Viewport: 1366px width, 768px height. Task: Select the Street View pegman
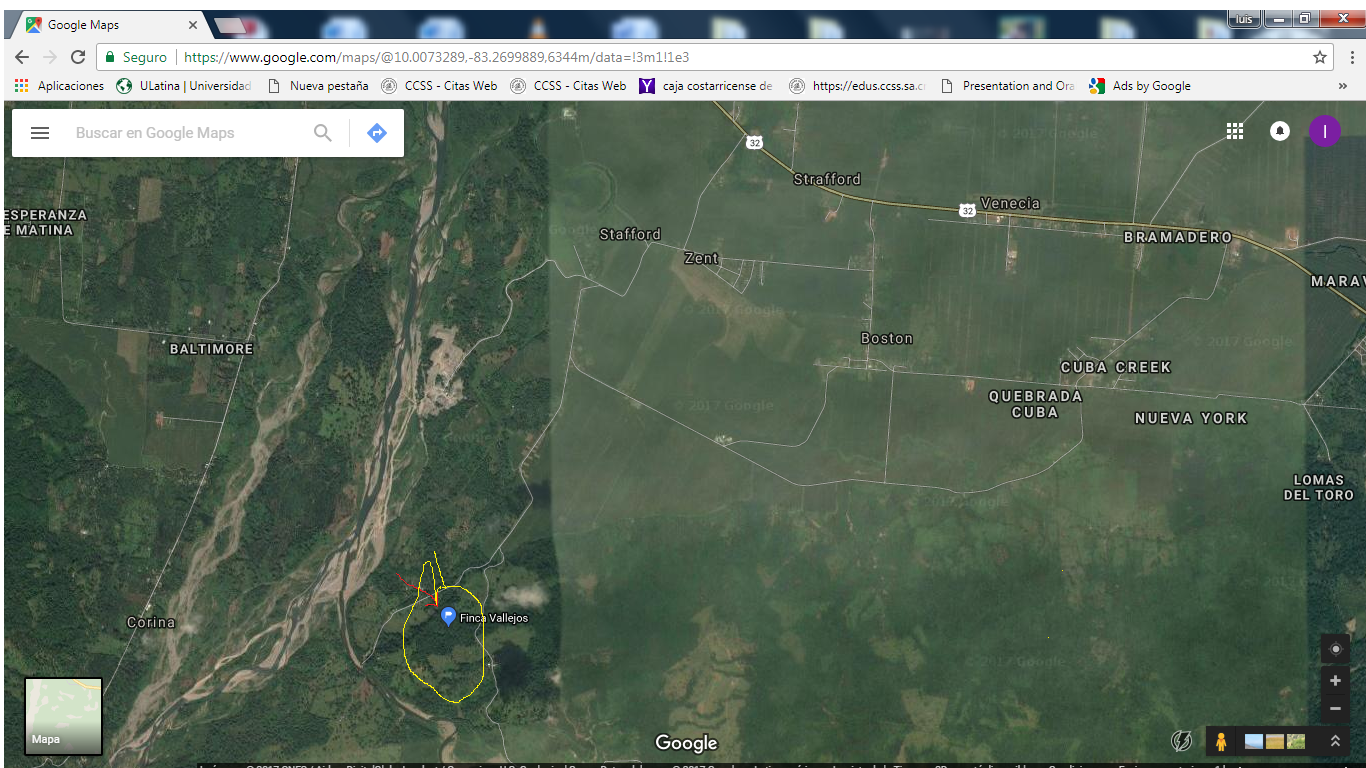pyautogui.click(x=1221, y=741)
